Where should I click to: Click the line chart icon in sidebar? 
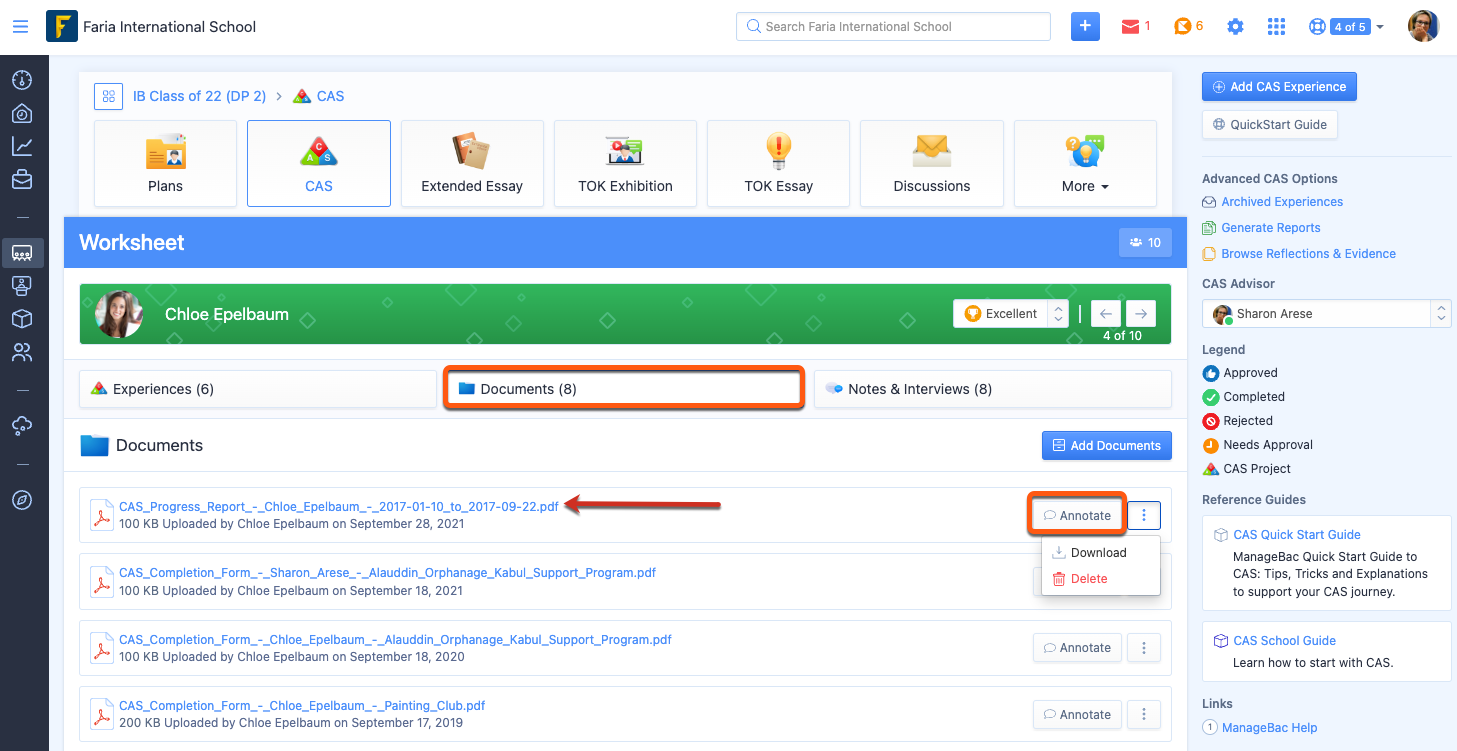[22, 147]
